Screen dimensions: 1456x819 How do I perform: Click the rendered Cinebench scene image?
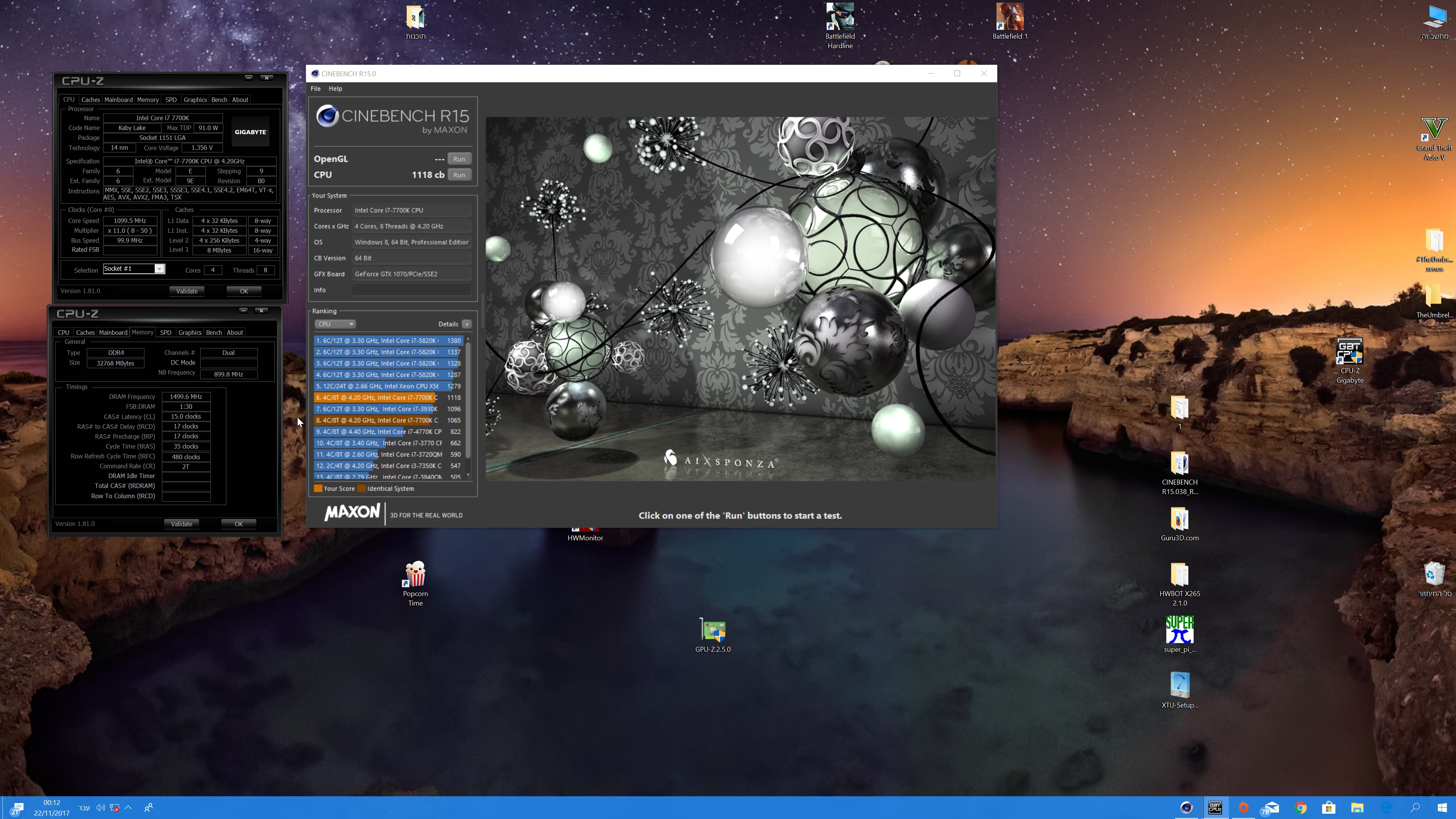[740, 299]
